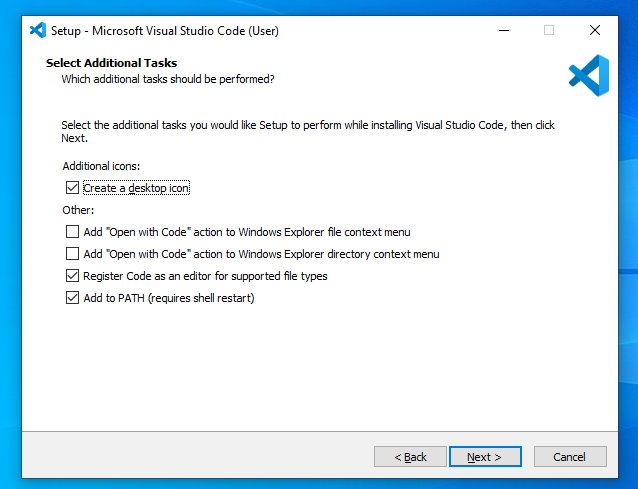Enable Open with Code file context menu
638x489 pixels.
coord(72,232)
